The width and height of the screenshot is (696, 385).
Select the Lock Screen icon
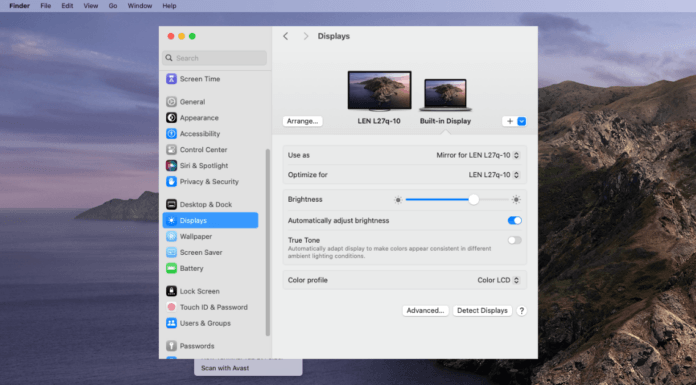click(x=171, y=291)
